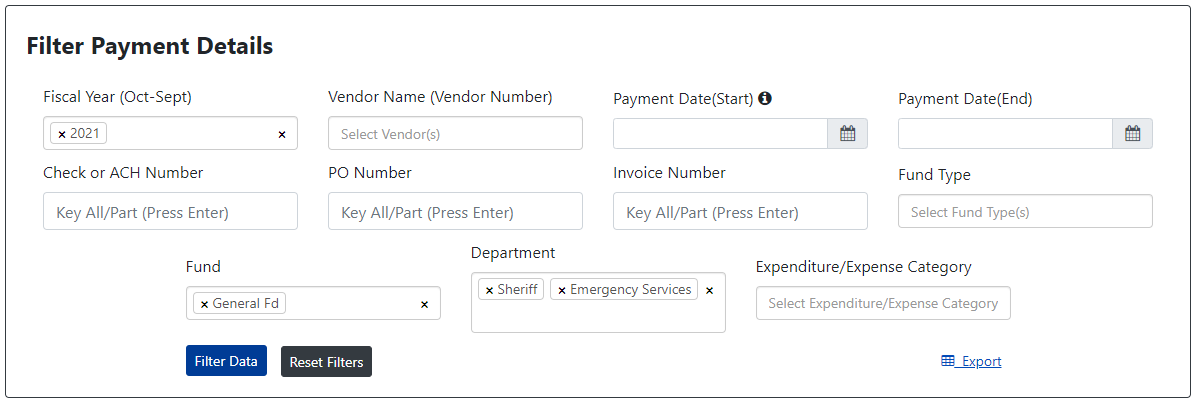This screenshot has width=1201, height=405.
Task: Remove the General Fd fund tag
Action: click(205, 304)
